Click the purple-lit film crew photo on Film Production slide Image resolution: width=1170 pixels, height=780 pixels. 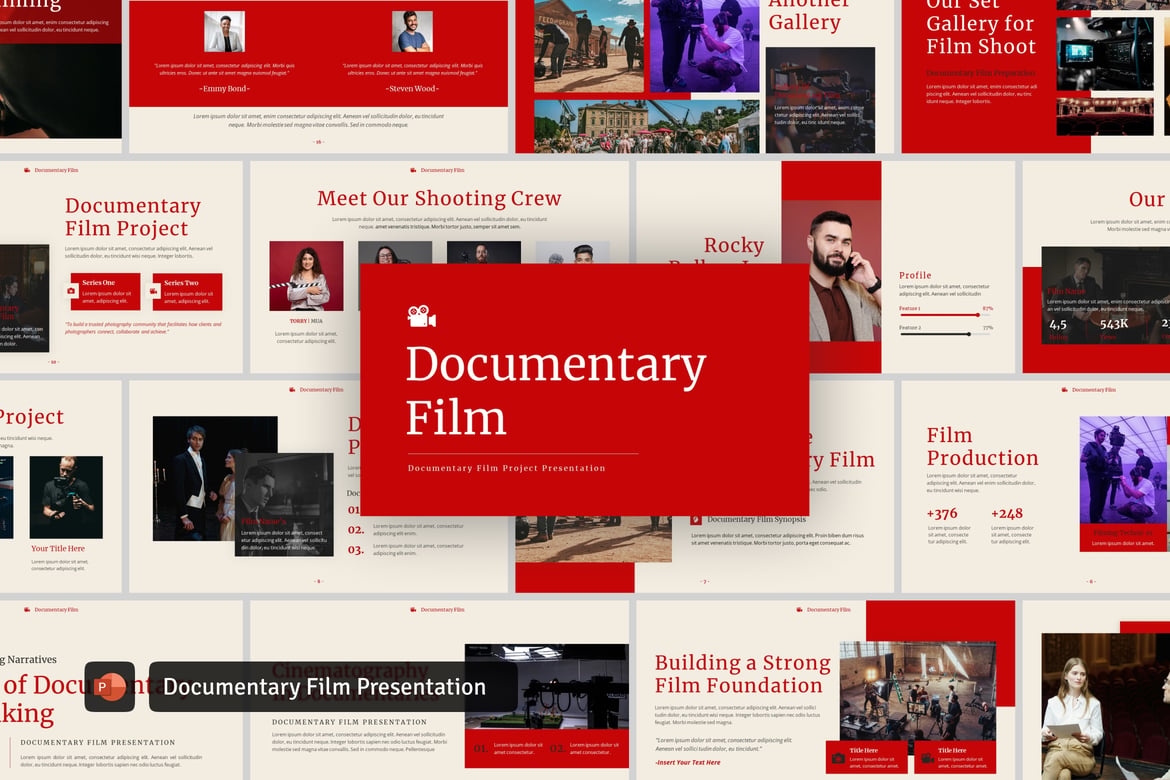coord(1124,470)
